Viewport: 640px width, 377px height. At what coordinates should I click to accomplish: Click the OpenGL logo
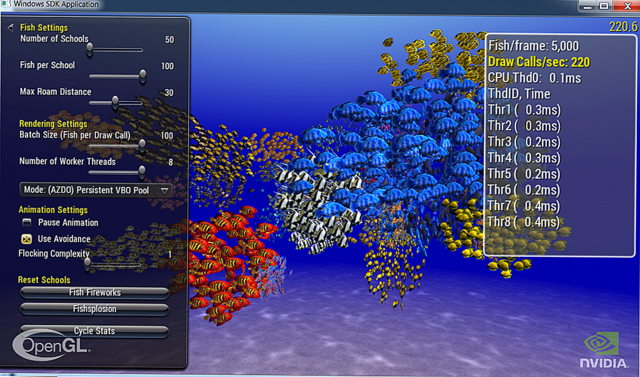click(x=51, y=346)
